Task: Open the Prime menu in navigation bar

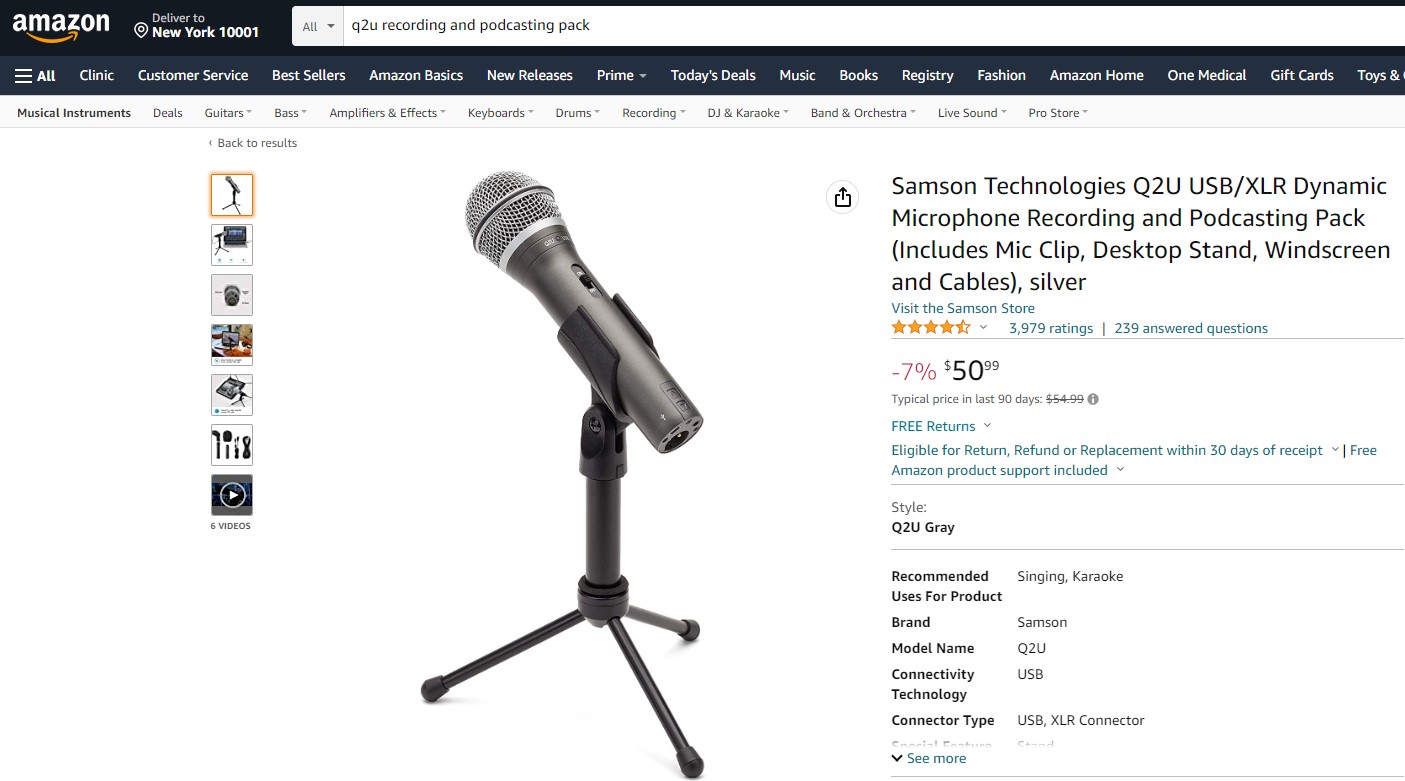Action: 621,75
